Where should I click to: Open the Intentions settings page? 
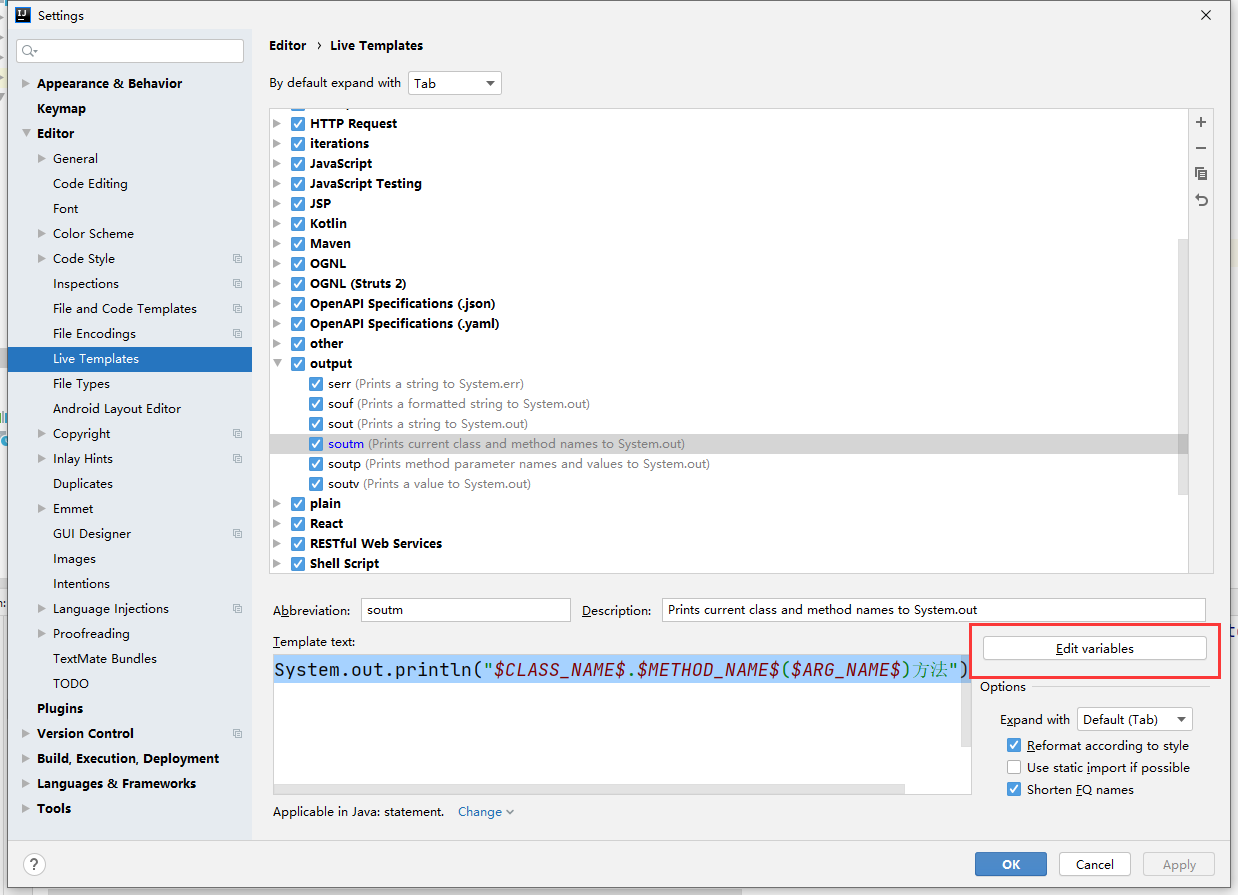click(81, 584)
